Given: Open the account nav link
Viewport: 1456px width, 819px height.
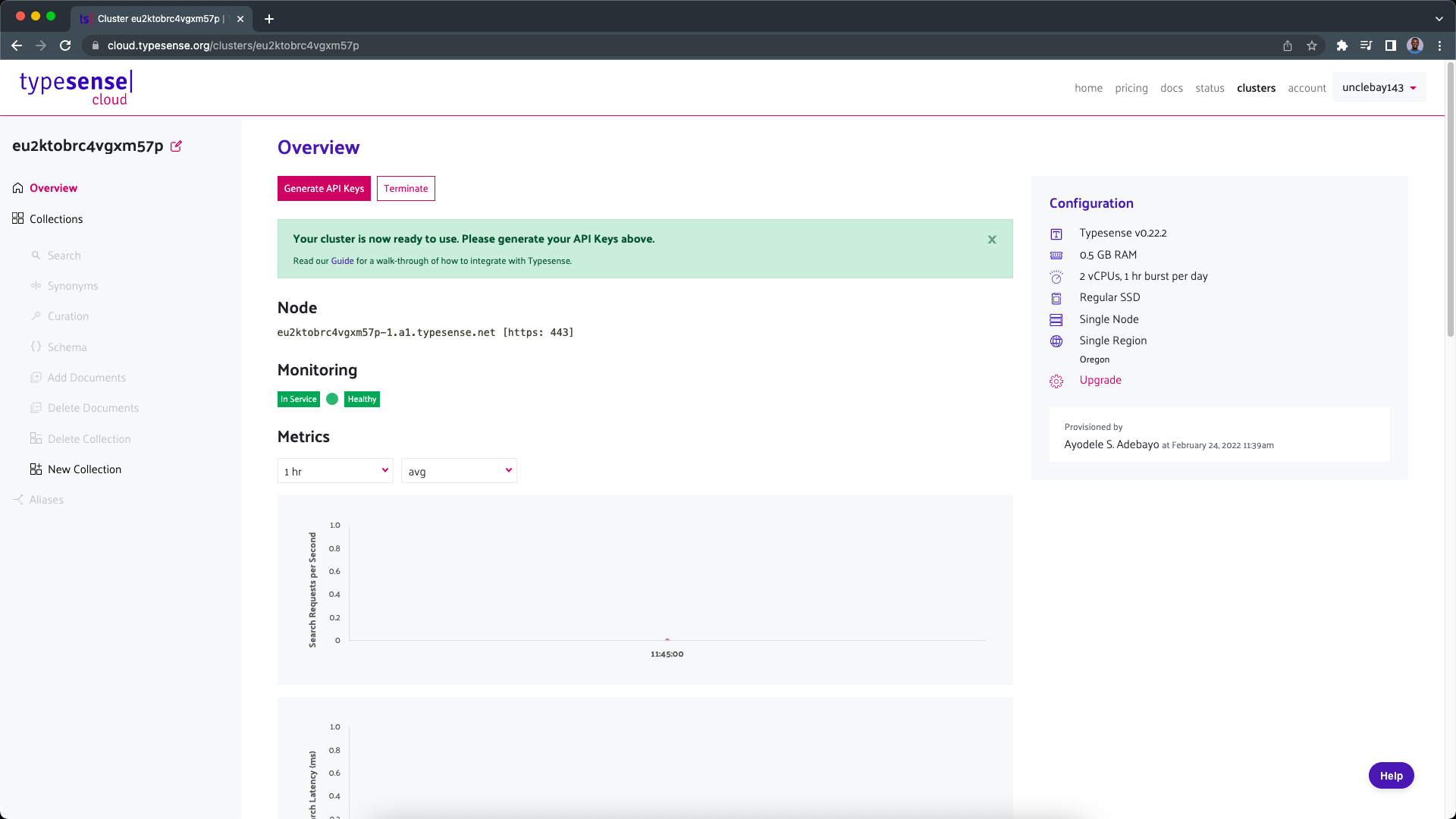Looking at the screenshot, I should click(1307, 88).
